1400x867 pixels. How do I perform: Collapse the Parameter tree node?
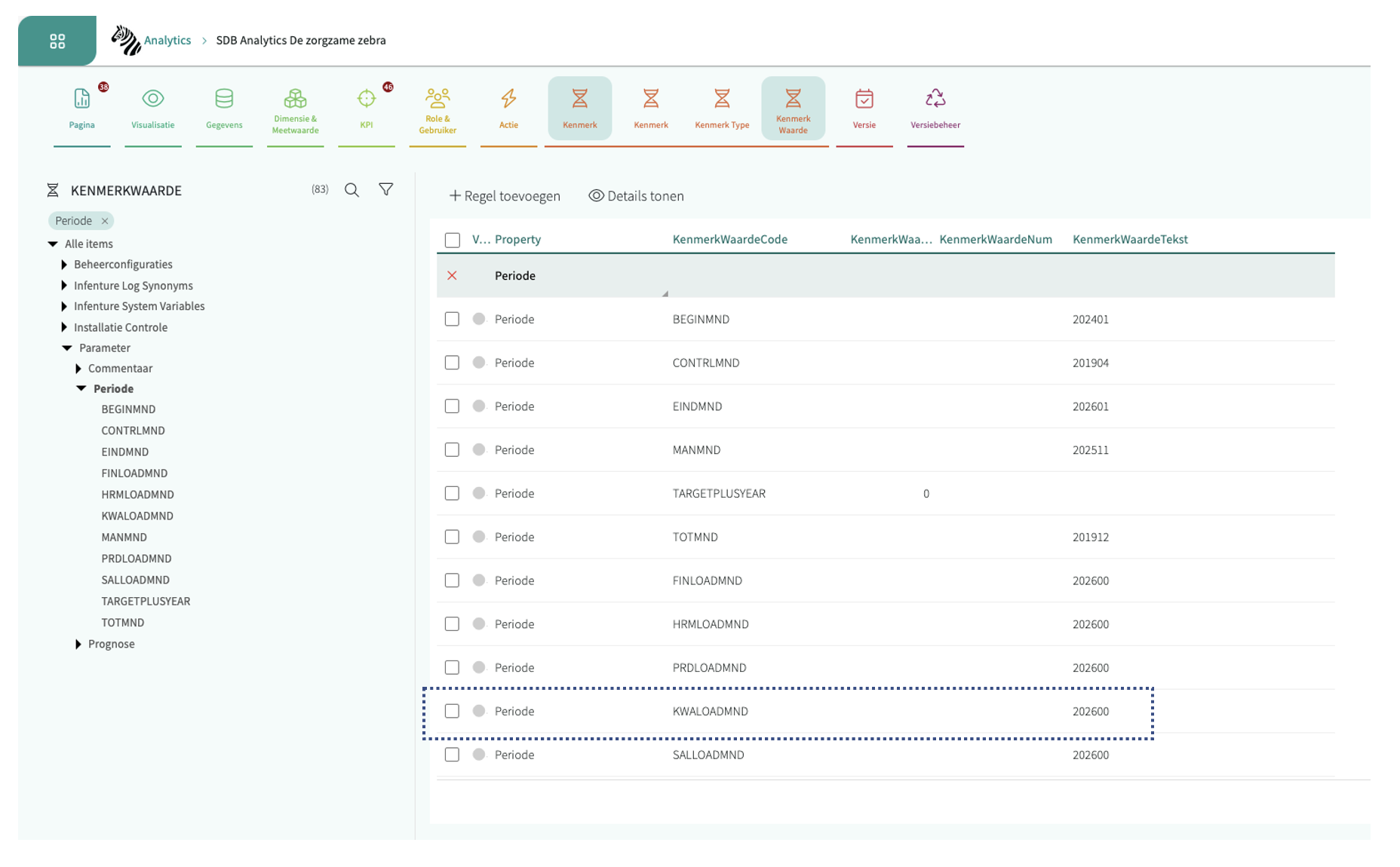[67, 348]
